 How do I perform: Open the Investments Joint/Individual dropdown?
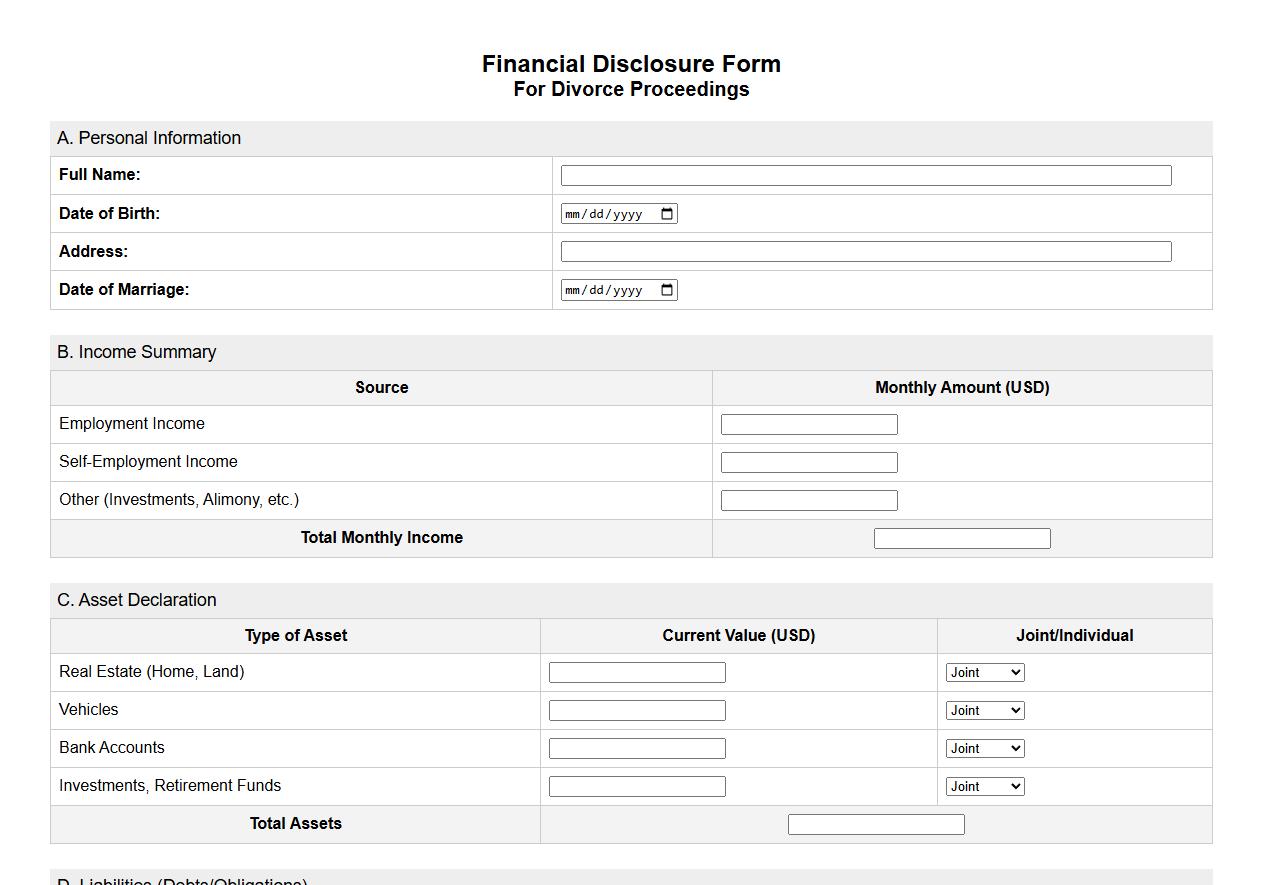(985, 786)
